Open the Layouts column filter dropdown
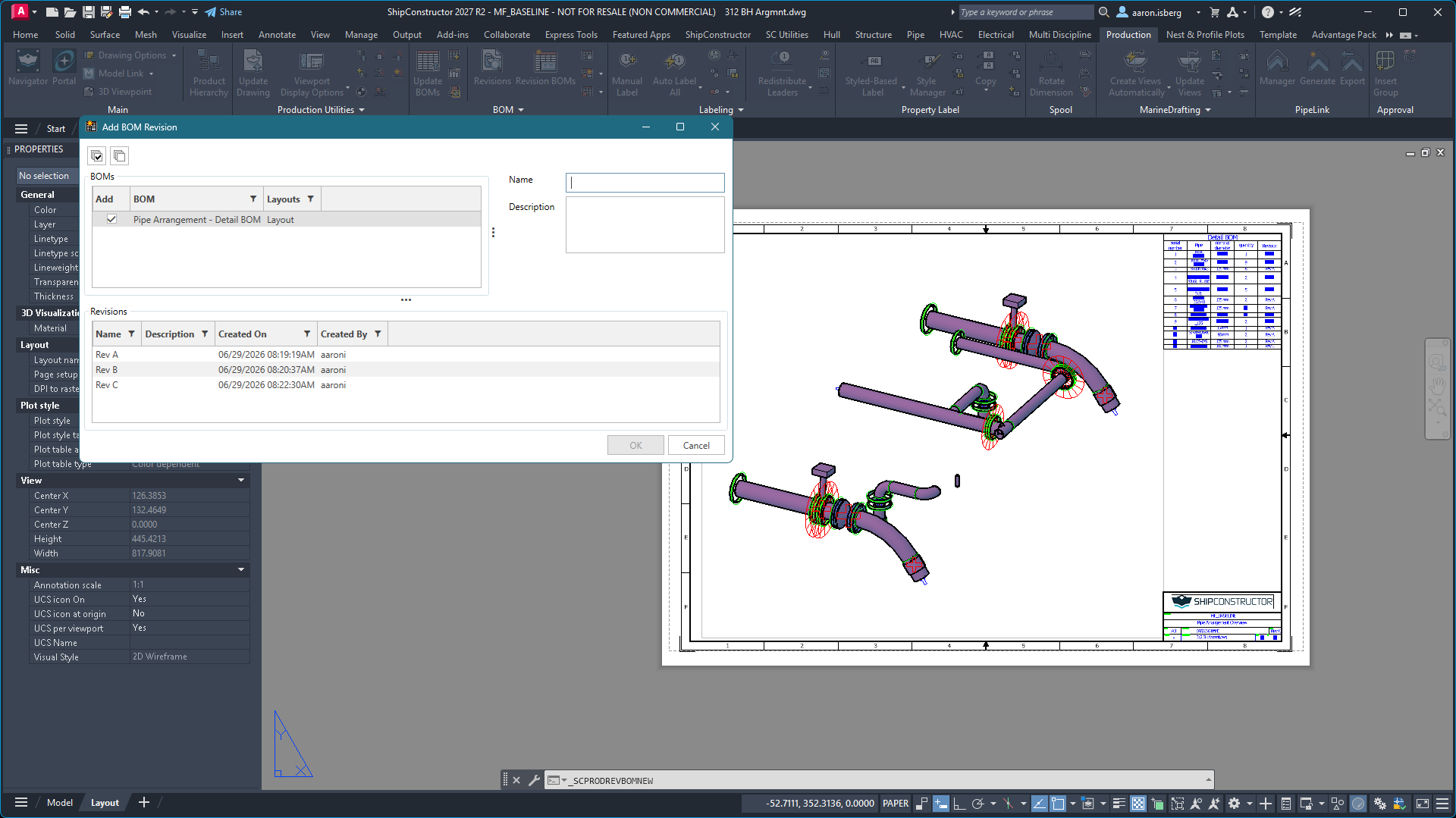Image resolution: width=1456 pixels, height=818 pixels. (x=310, y=199)
